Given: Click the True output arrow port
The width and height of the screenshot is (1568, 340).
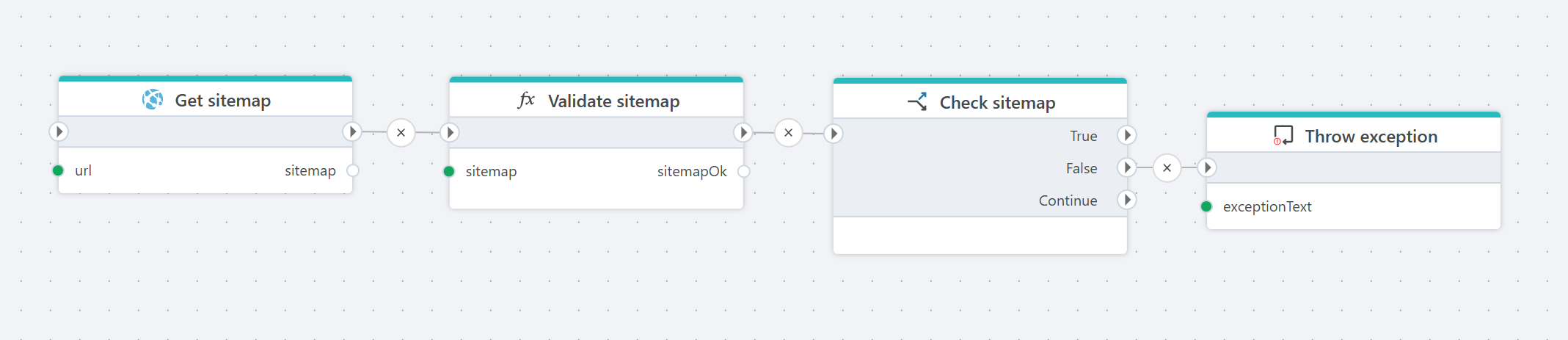Looking at the screenshot, I should [1127, 135].
